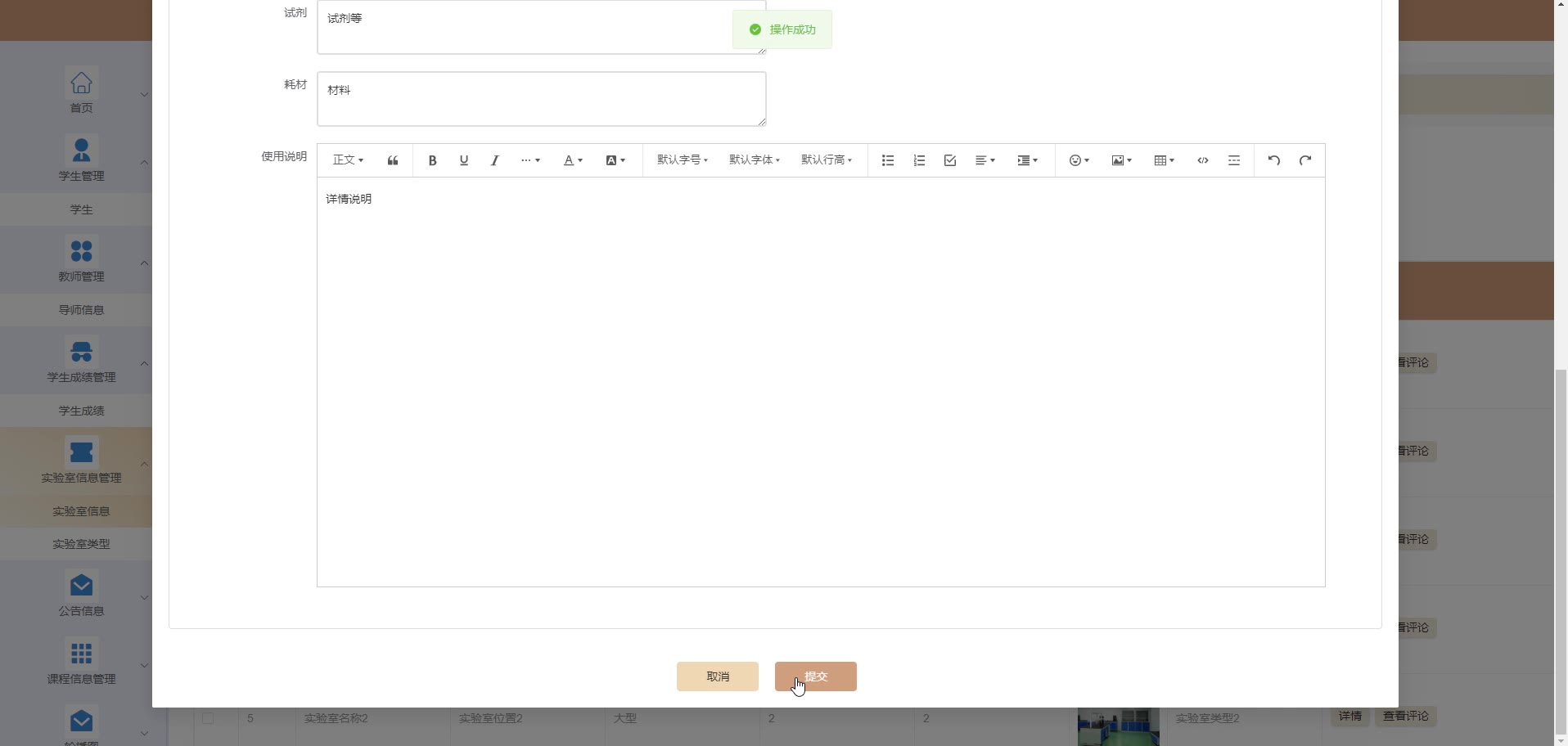Expand the 课程信息管理 sidebar chevron
Image resolution: width=1568 pixels, height=746 pixels.
click(144, 665)
